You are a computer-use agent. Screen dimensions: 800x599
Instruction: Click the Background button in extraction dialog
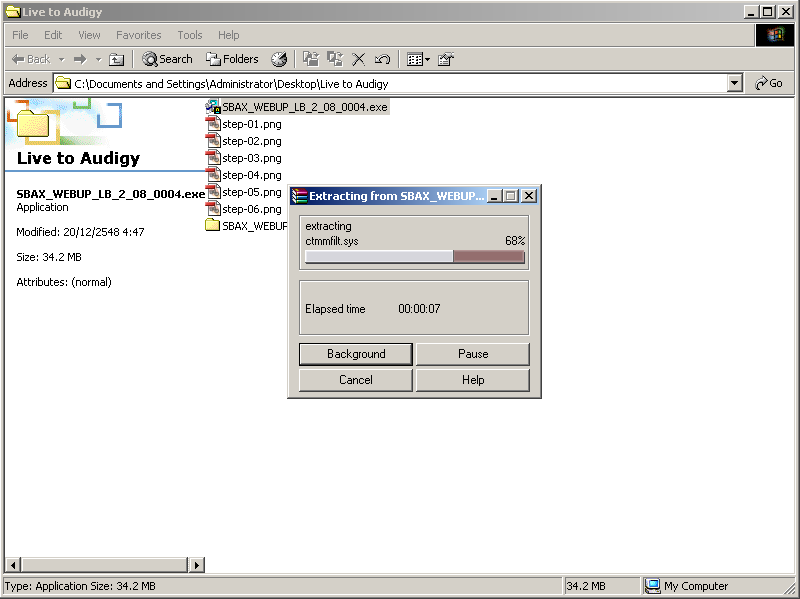pos(356,354)
